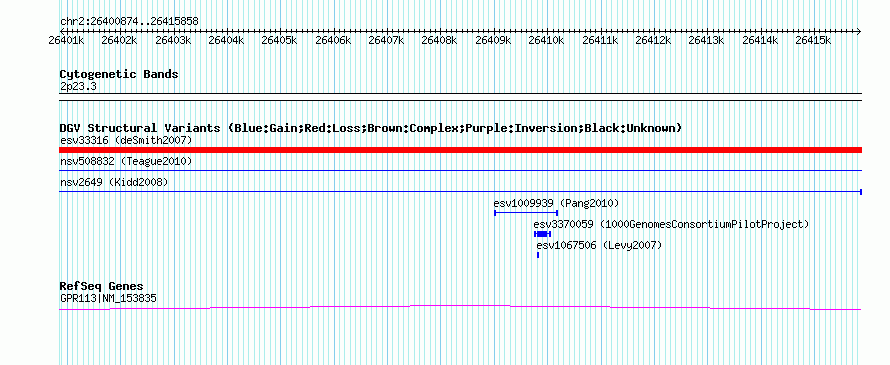Select the Cytogenetic Bands track title
The width and height of the screenshot is (890, 365).
click(119, 74)
